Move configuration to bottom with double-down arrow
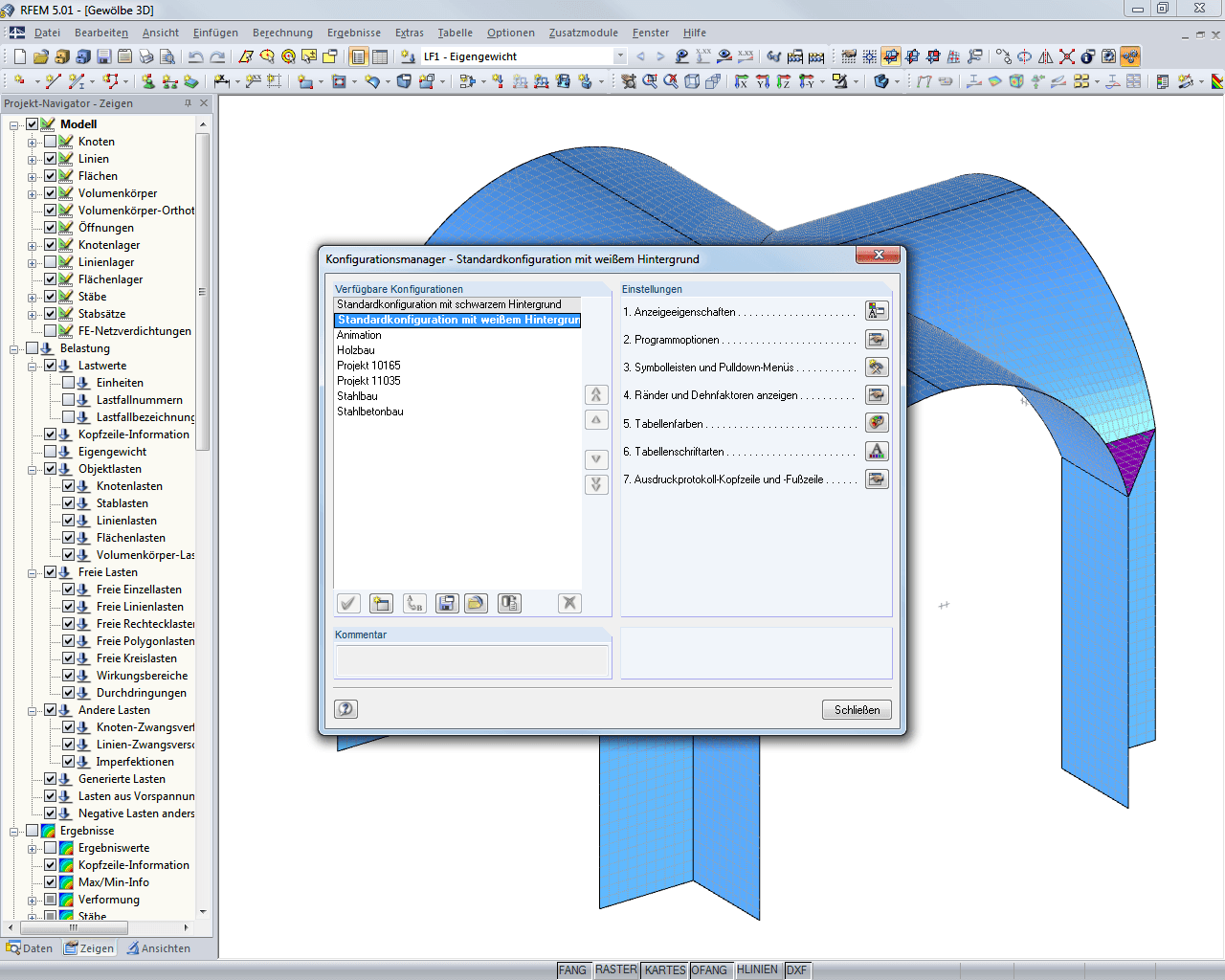Viewport: 1225px width, 980px height. click(596, 484)
